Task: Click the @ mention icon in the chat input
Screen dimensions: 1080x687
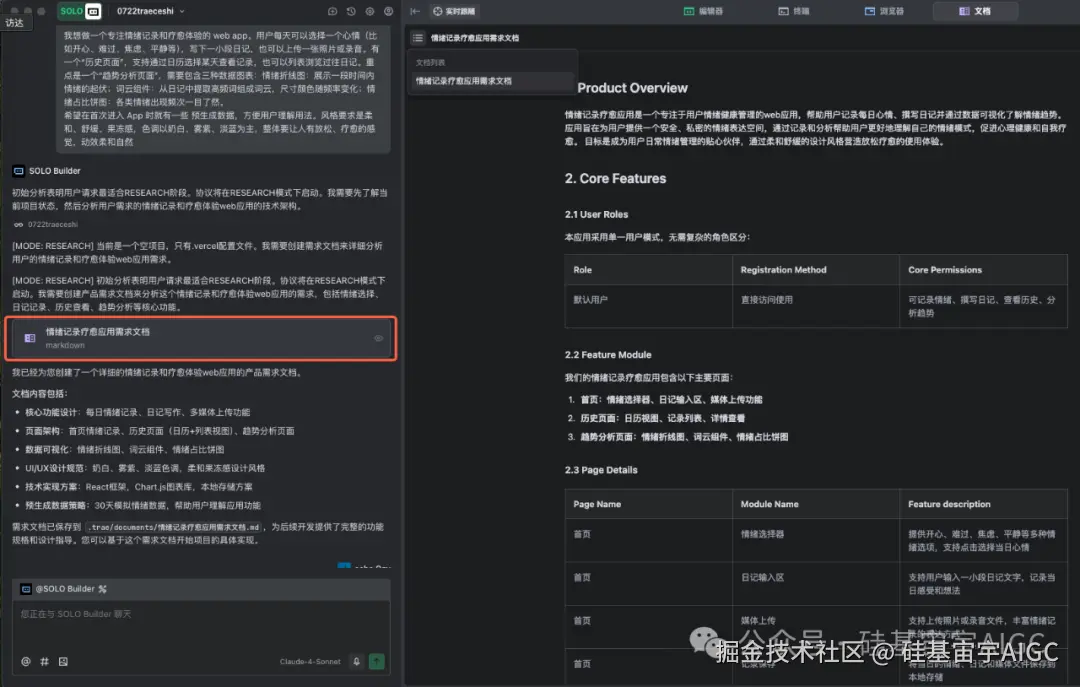Action: pos(24,660)
